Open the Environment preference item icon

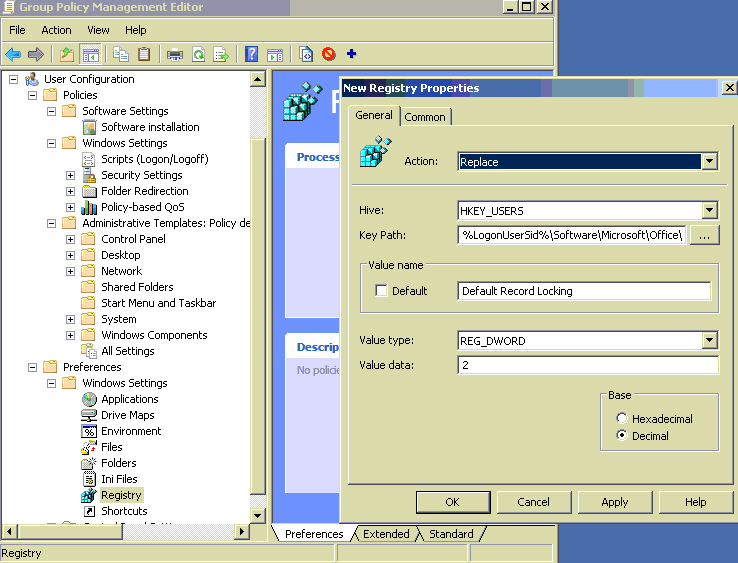pos(89,431)
